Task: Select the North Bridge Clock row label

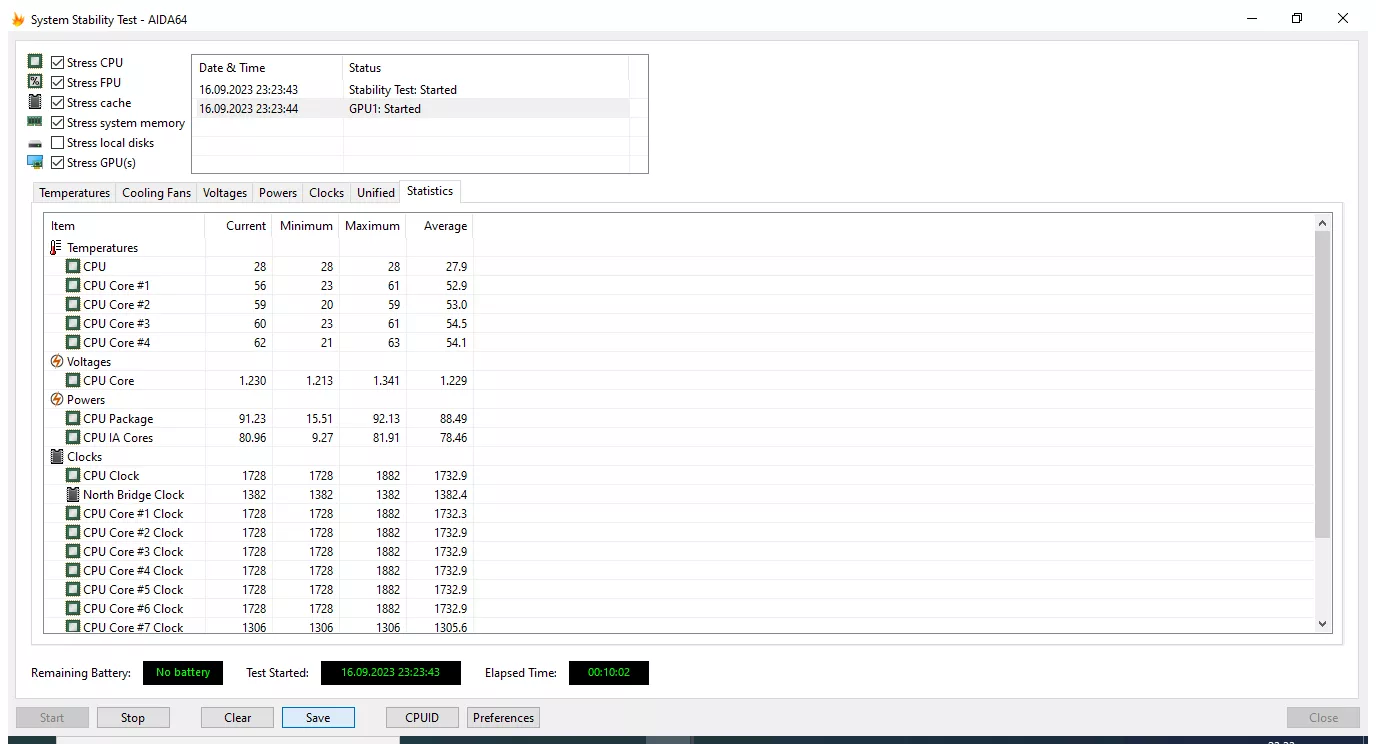Action: pos(134,495)
